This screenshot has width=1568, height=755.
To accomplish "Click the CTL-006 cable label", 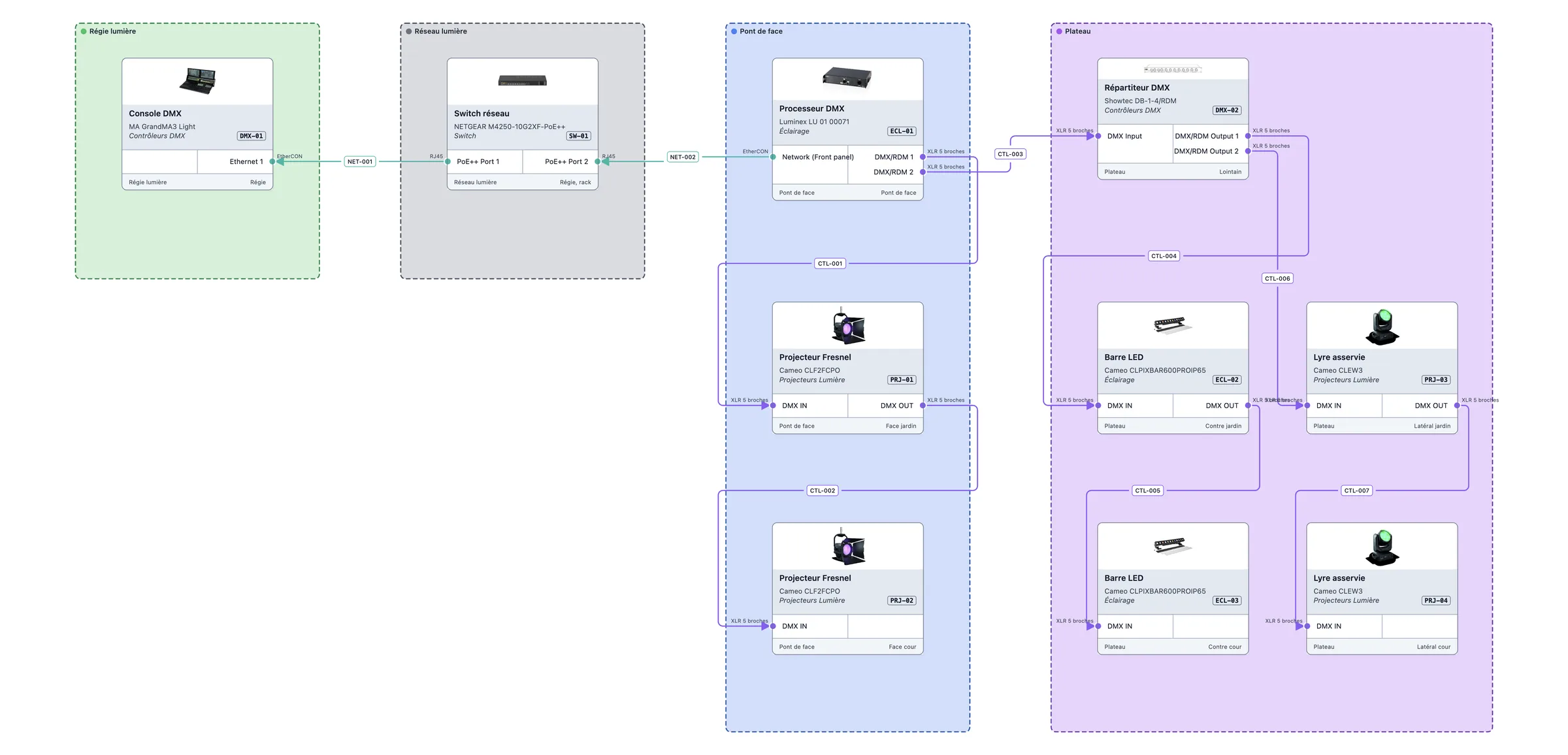I will pos(1278,278).
